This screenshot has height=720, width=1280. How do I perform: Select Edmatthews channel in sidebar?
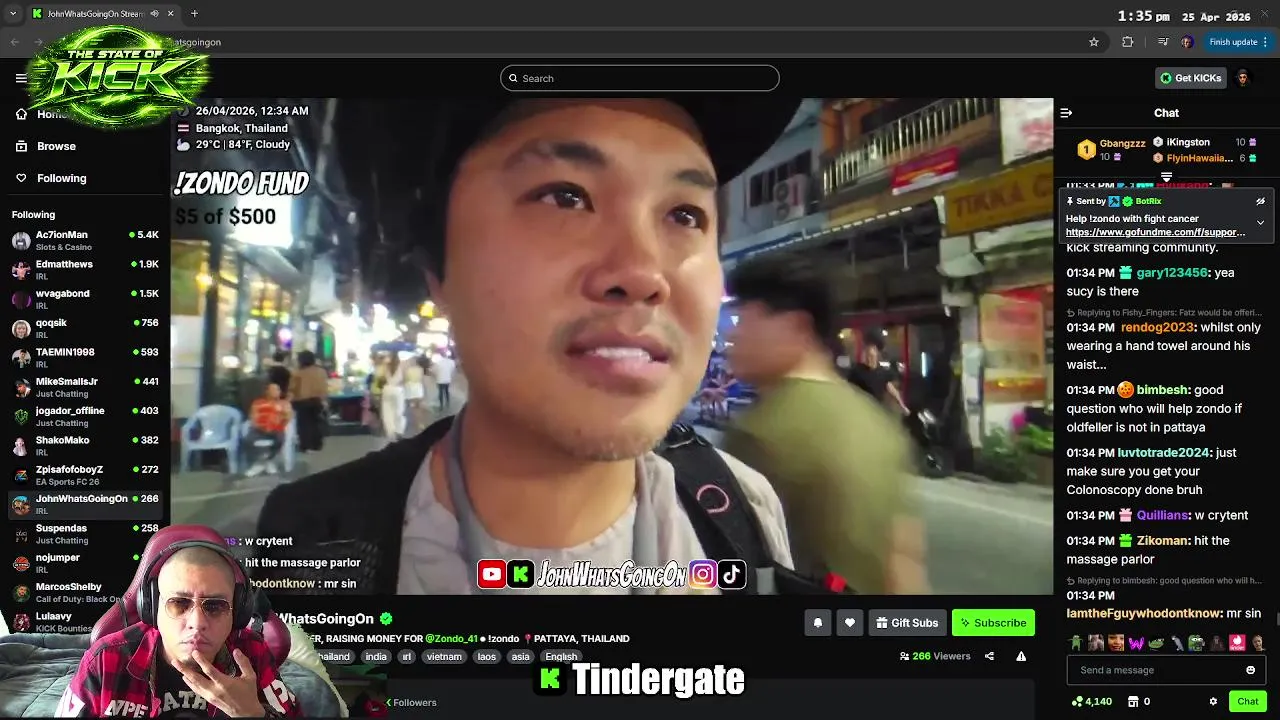(85, 270)
